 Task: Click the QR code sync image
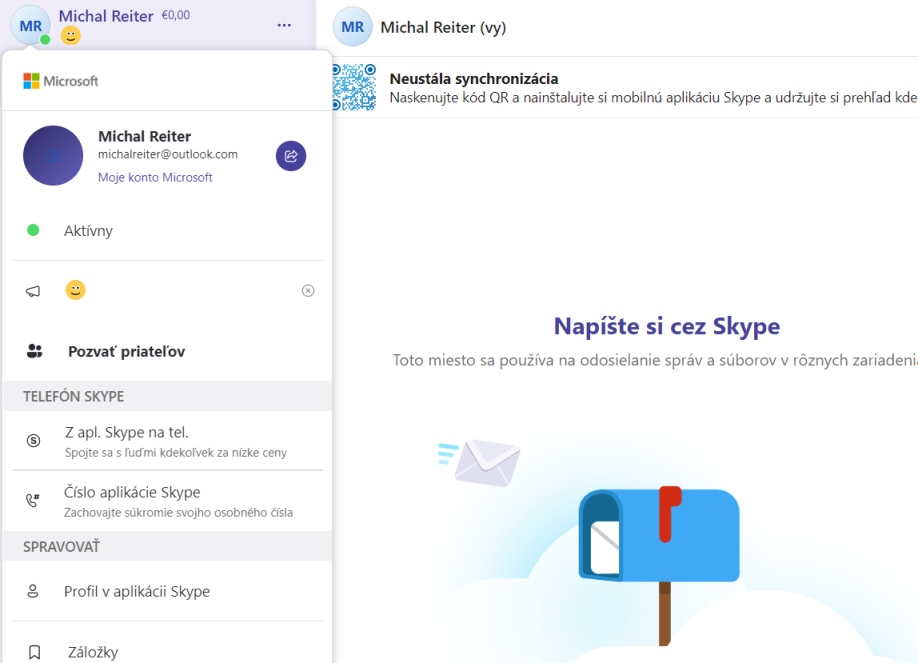[x=354, y=87]
